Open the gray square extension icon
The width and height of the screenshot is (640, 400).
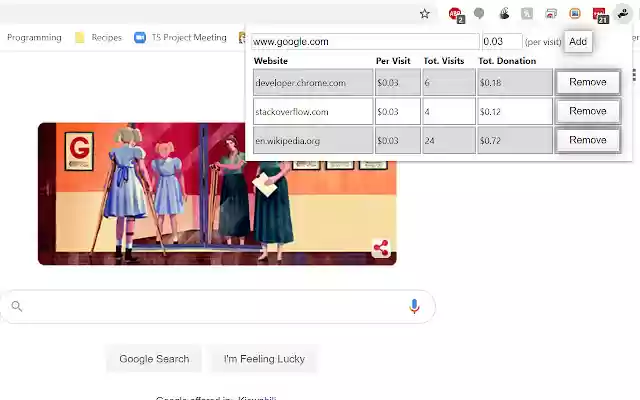(x=527, y=14)
